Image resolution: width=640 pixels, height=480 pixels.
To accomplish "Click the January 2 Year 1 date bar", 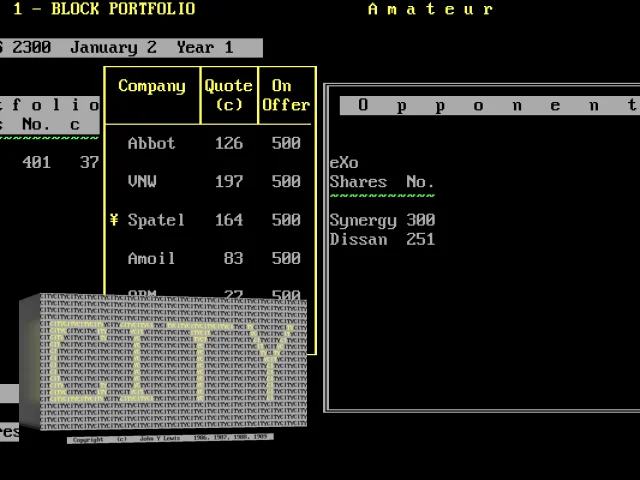I will 131,48.
